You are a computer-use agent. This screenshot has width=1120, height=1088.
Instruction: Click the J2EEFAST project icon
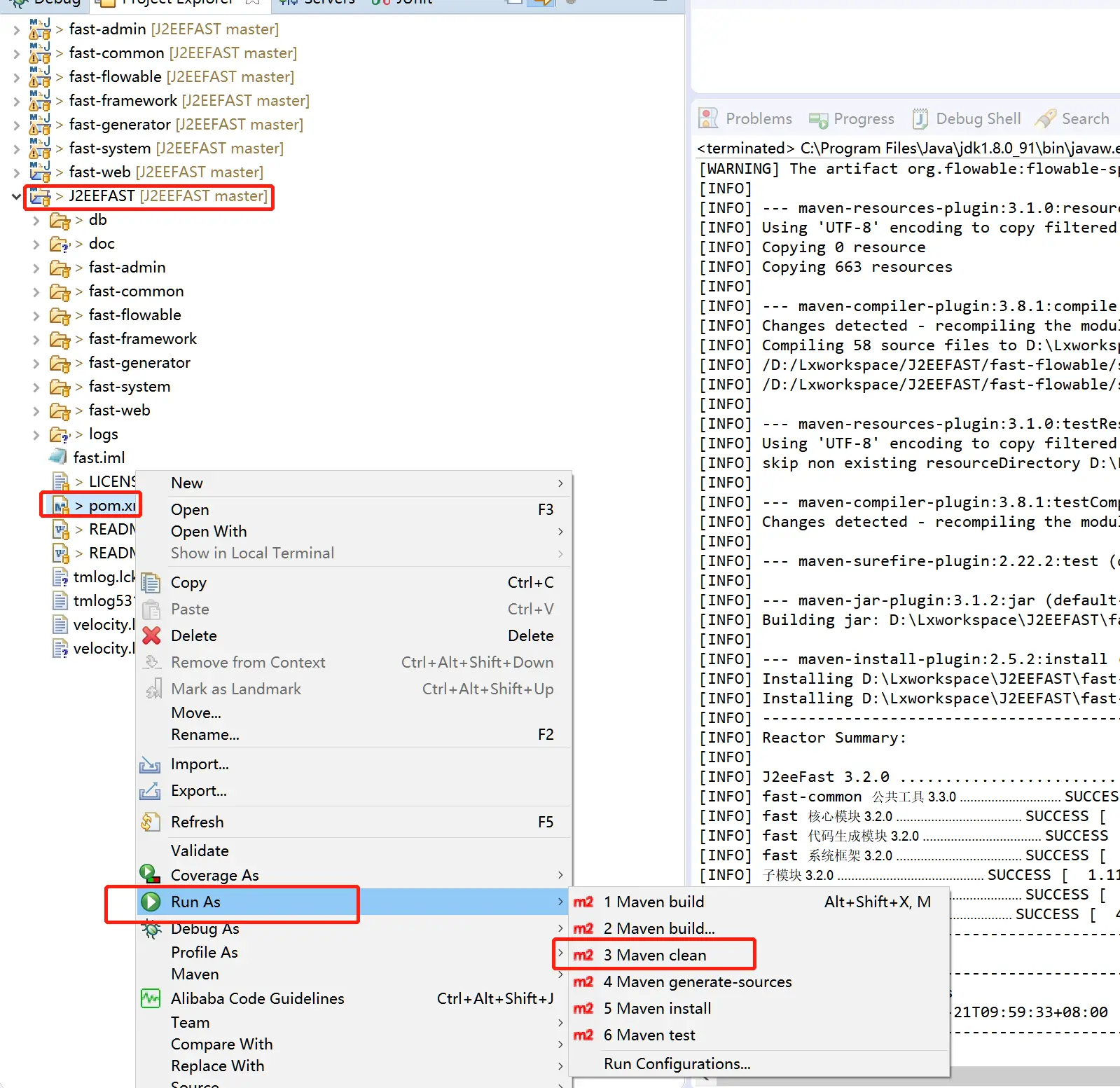[x=40, y=197]
